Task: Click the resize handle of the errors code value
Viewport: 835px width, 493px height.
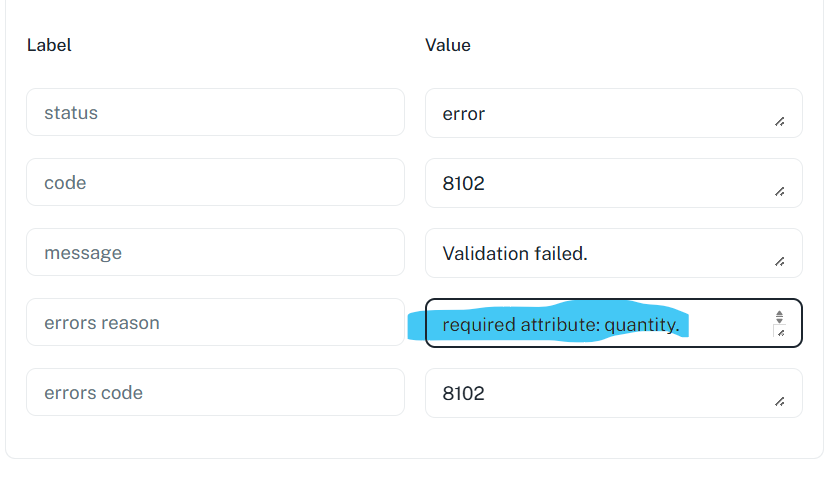Action: [780, 401]
